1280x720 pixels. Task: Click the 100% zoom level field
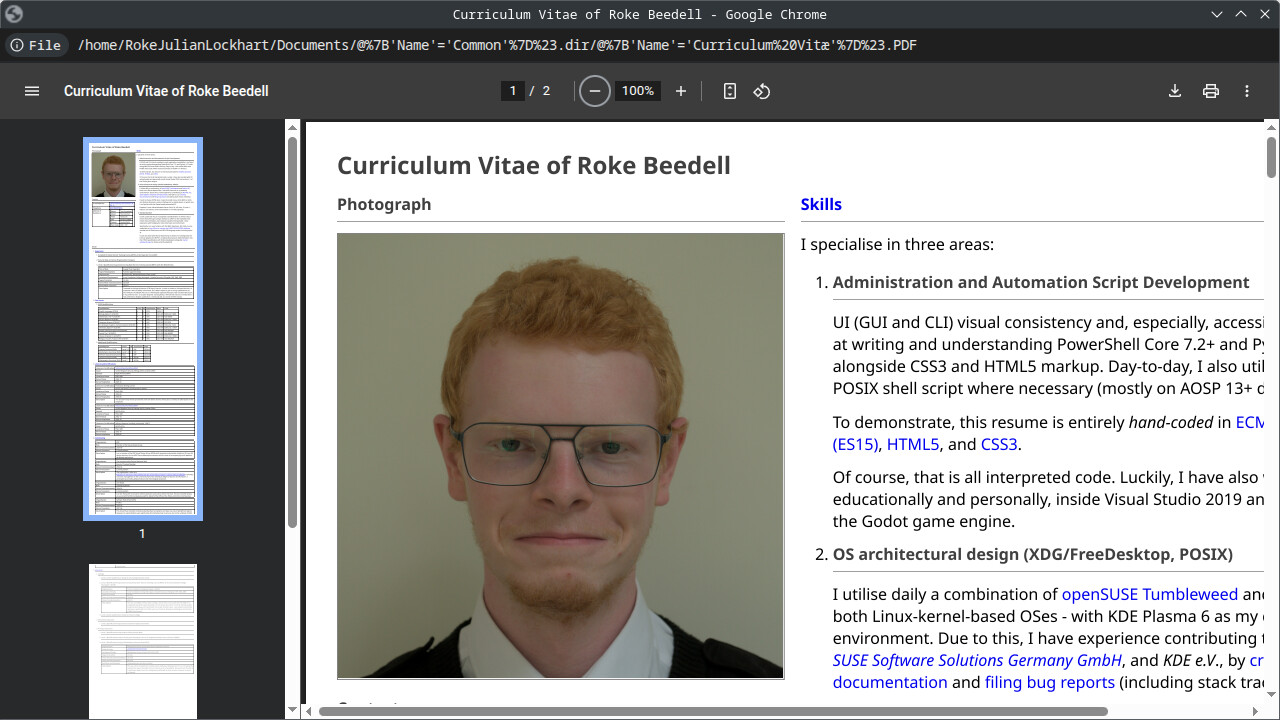click(x=638, y=91)
